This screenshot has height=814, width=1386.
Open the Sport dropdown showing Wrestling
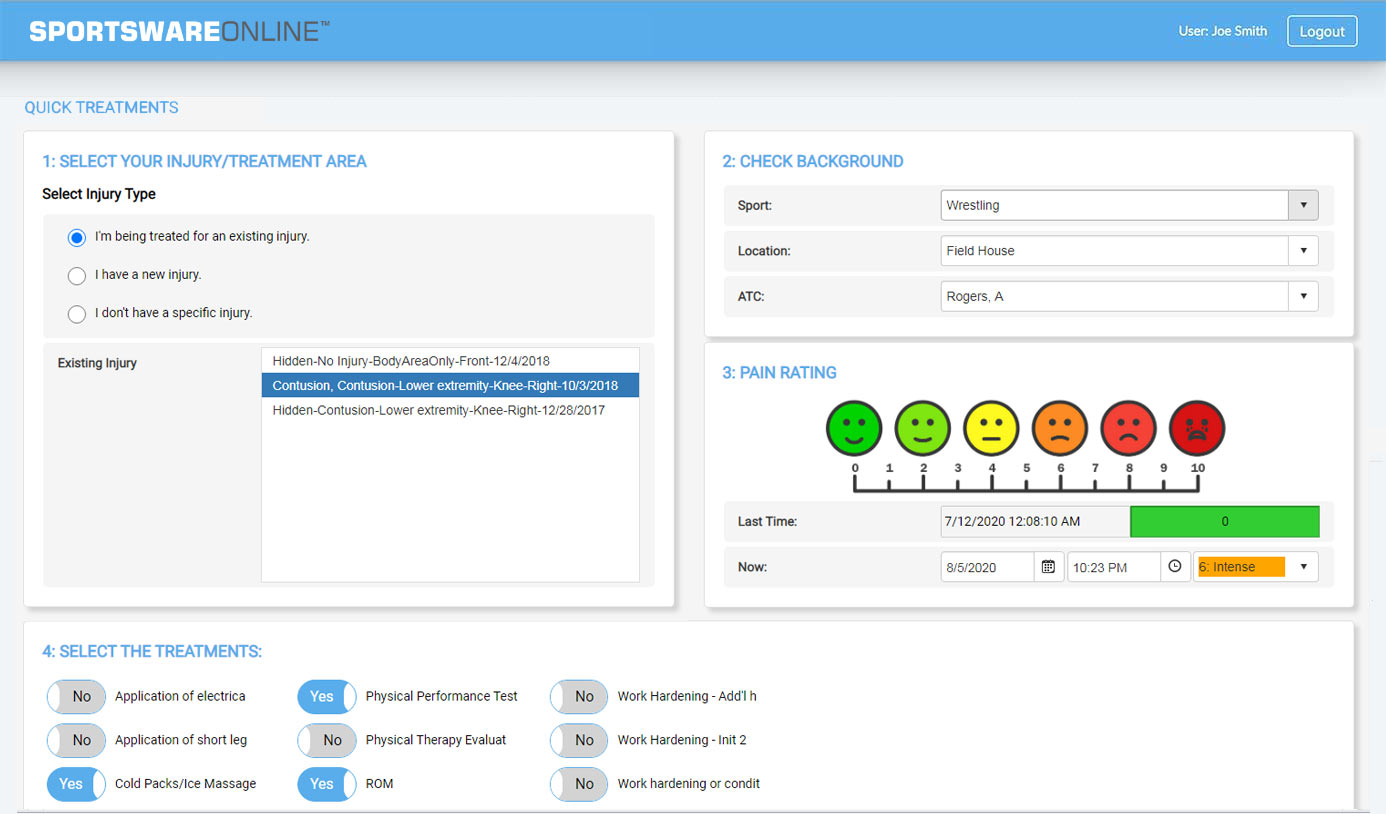[1303, 205]
